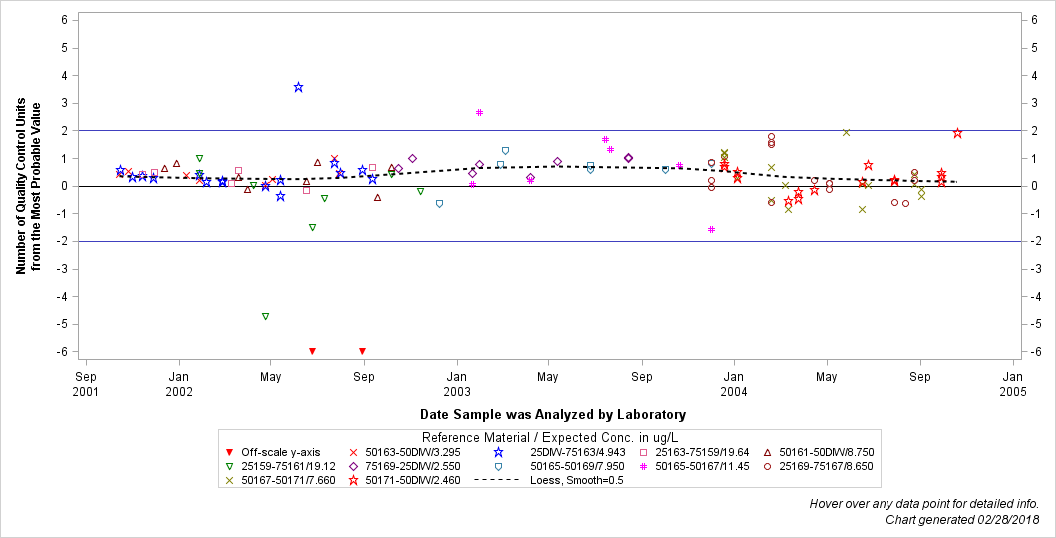Select the second off-scale red triangle near Sep 2002
The image size is (1056, 538).
click(362, 351)
